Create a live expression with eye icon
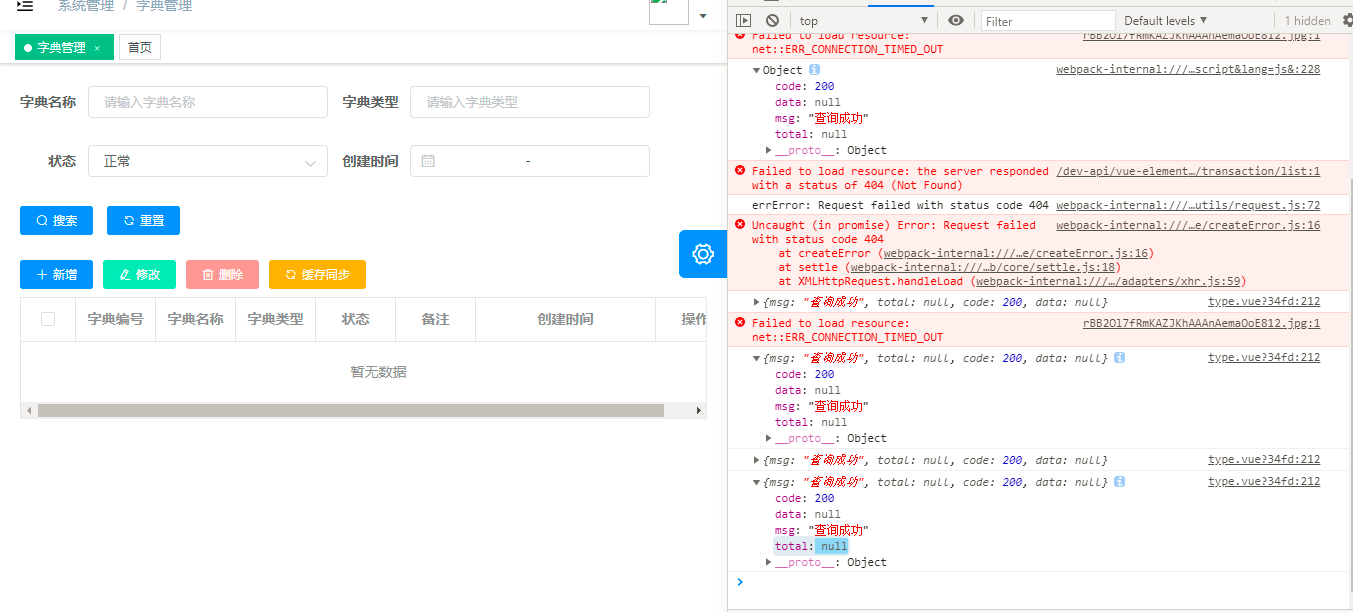Viewport: 1353px width, 612px height. pyautogui.click(x=956, y=20)
